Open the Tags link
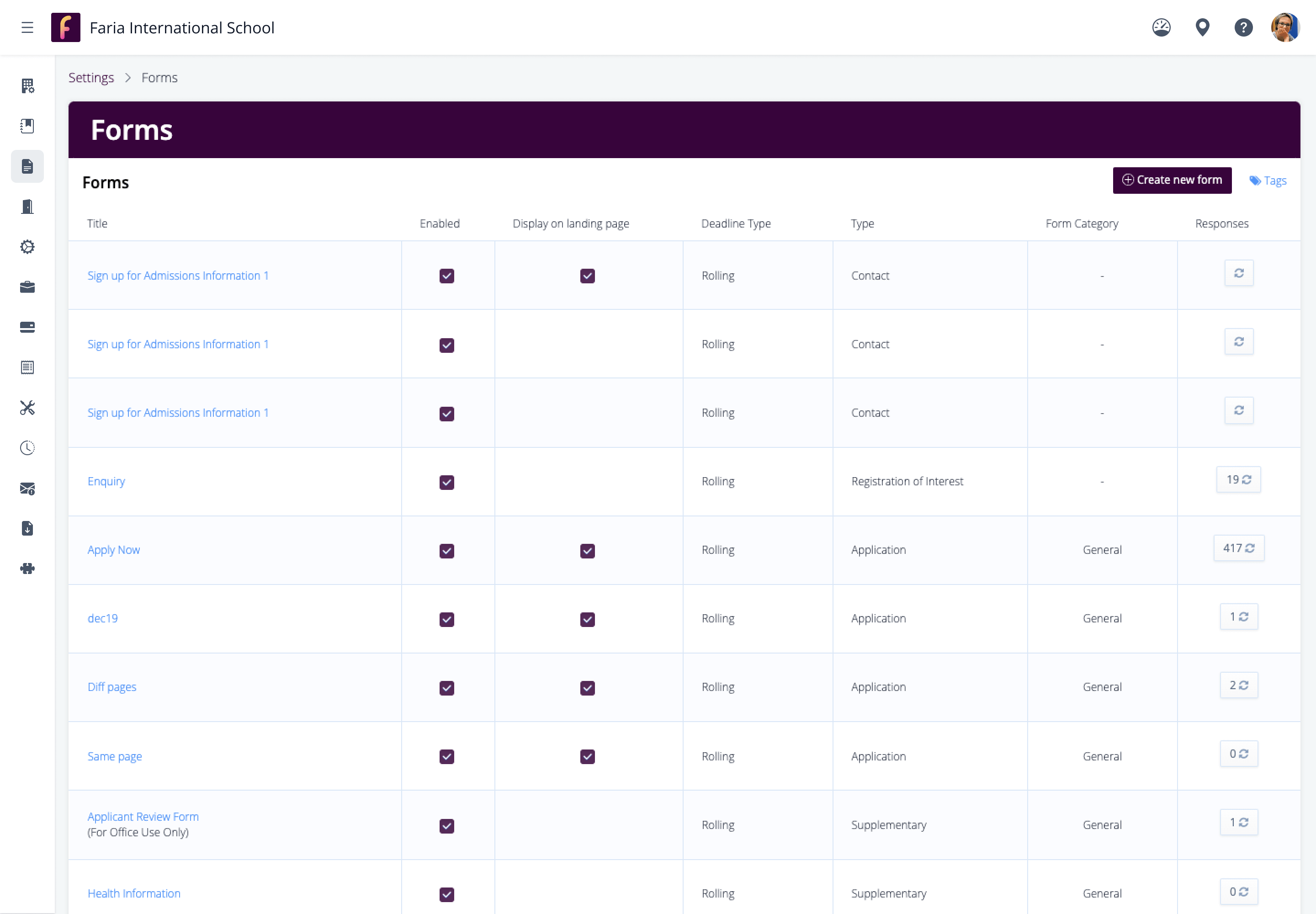1316x914 pixels. 1268,181
